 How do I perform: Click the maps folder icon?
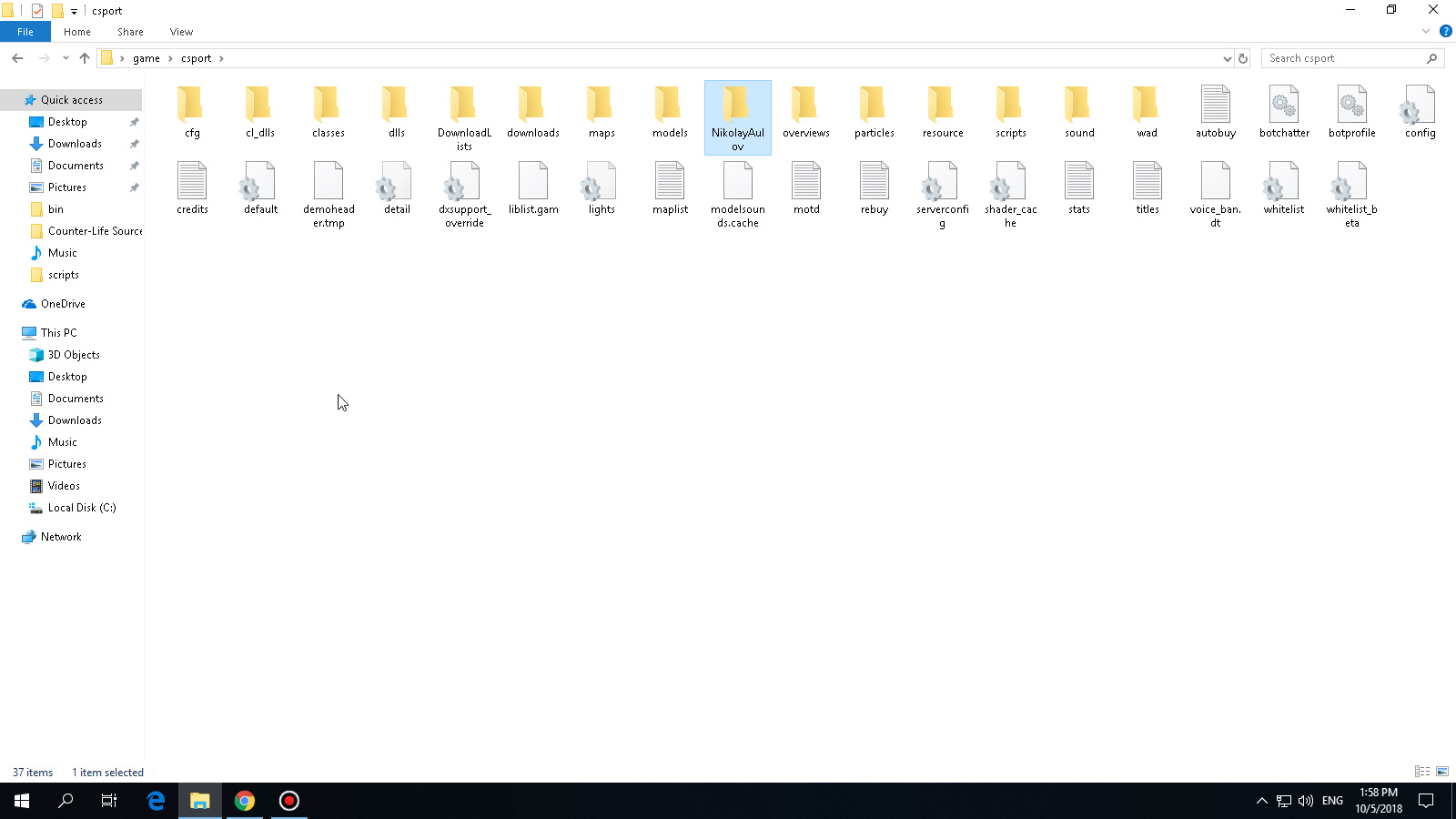[601, 105]
